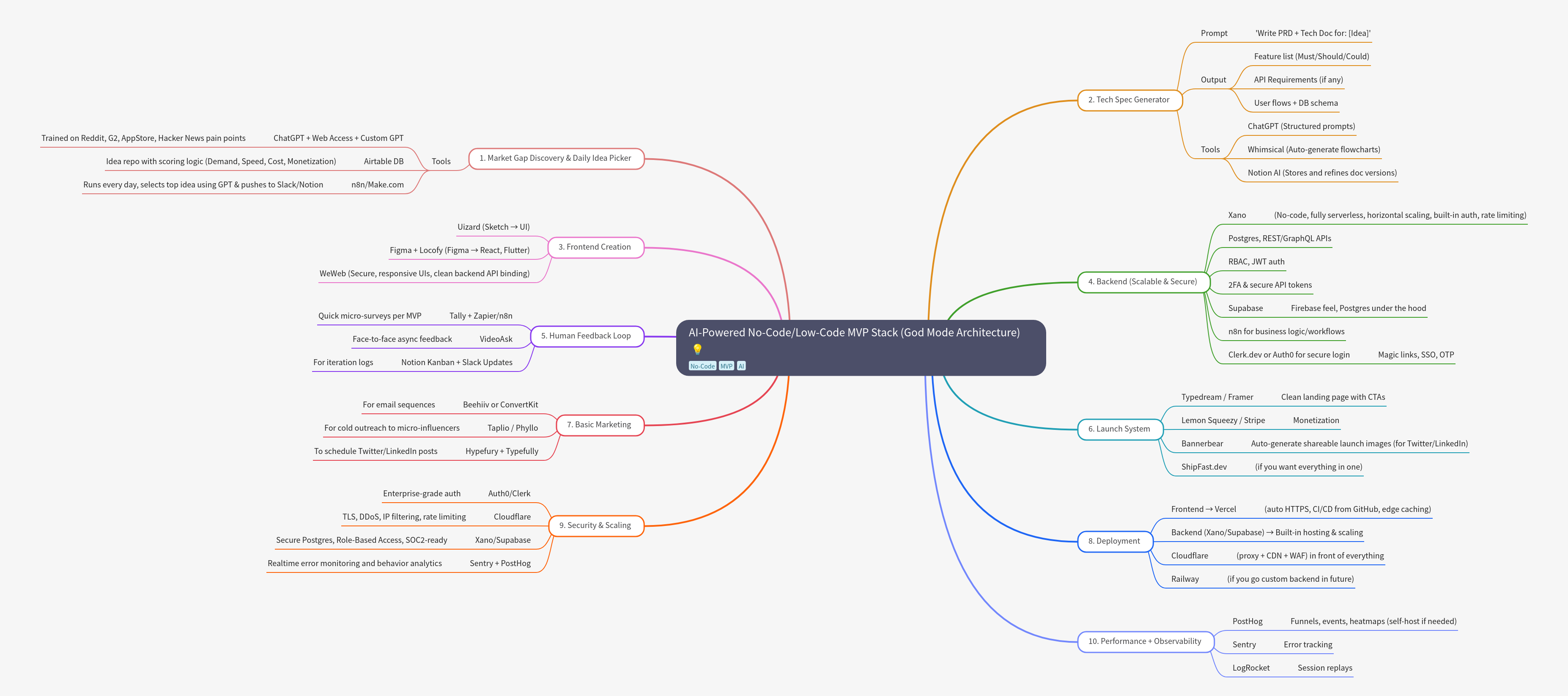Click 'Magic links, SSO, OTP'
This screenshot has width=1568, height=696.
(x=1416, y=355)
